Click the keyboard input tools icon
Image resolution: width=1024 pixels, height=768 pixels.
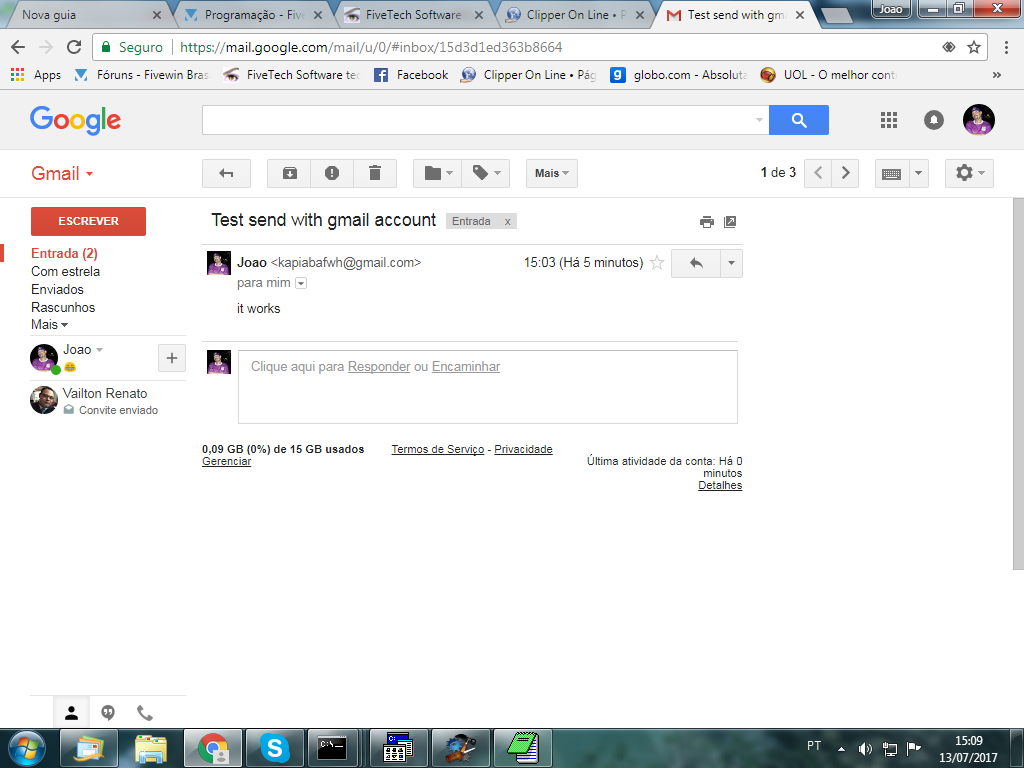click(x=891, y=173)
